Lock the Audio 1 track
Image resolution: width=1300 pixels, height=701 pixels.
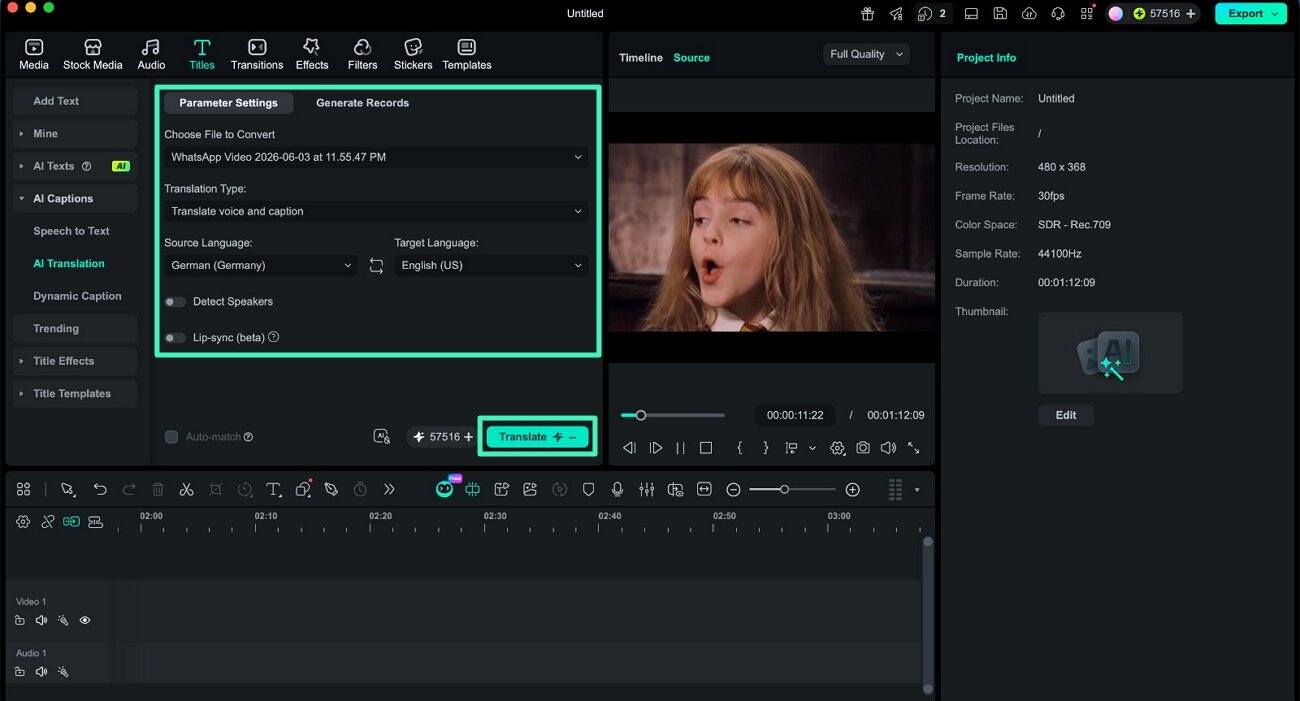tap(20, 672)
